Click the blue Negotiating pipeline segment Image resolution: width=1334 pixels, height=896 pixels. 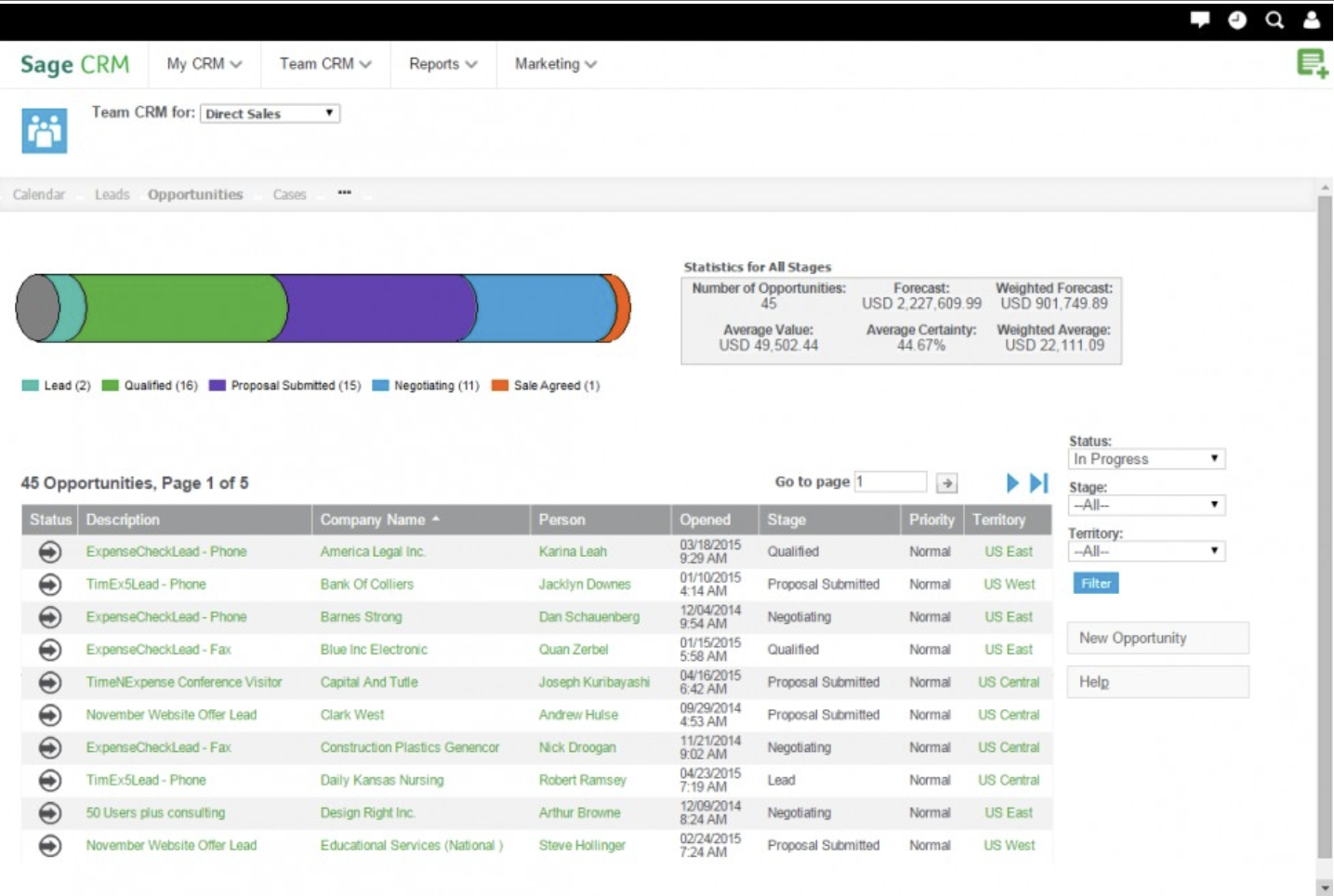544,308
